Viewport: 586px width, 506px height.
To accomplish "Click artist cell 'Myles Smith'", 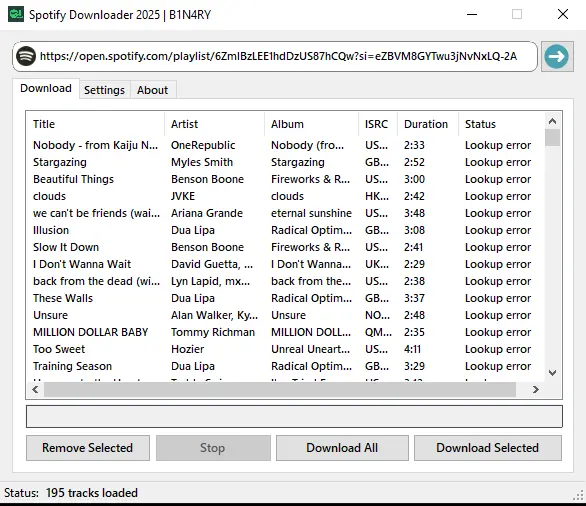I will point(202,162).
